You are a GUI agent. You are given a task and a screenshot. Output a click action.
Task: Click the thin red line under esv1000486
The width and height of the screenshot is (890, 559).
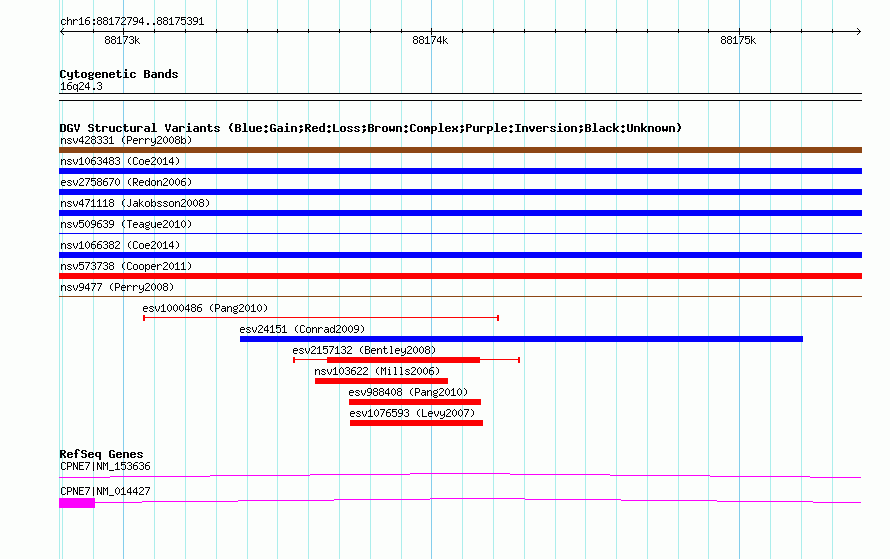pos(321,318)
